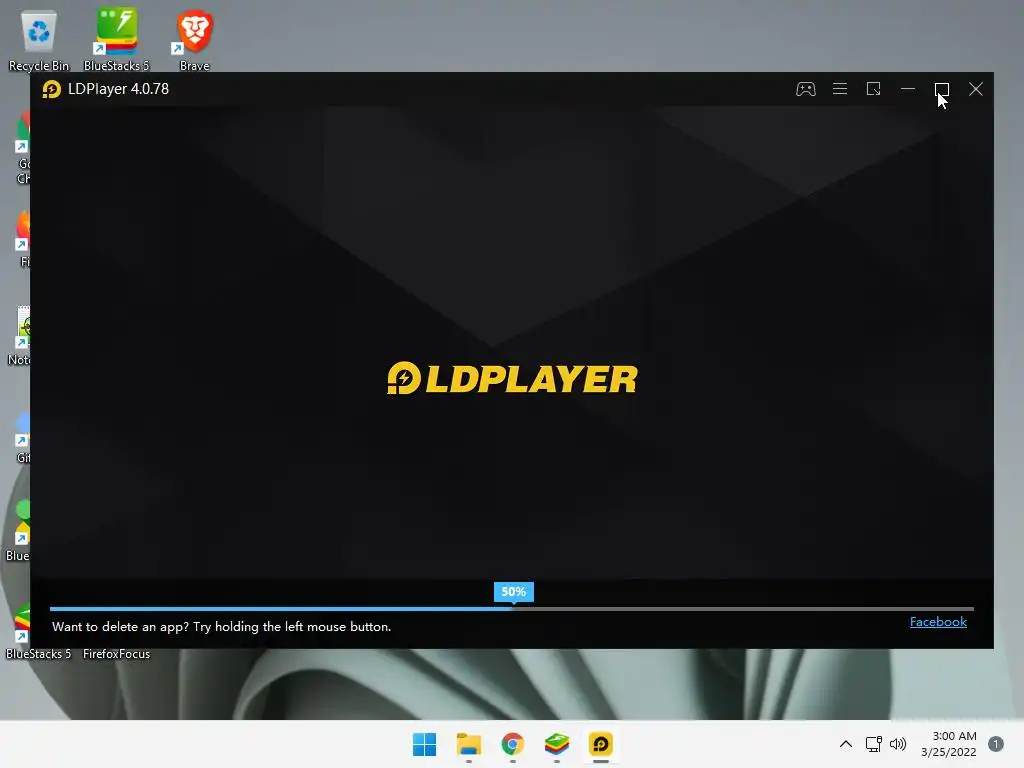Screen dimensions: 1024x768
Task: Minimize the LDPlayer window
Action: [x=908, y=89]
